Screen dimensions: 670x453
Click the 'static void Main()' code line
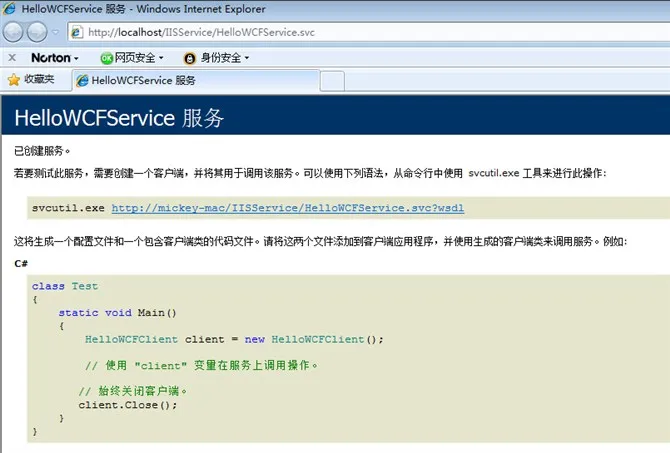pyautogui.click(x=118, y=313)
